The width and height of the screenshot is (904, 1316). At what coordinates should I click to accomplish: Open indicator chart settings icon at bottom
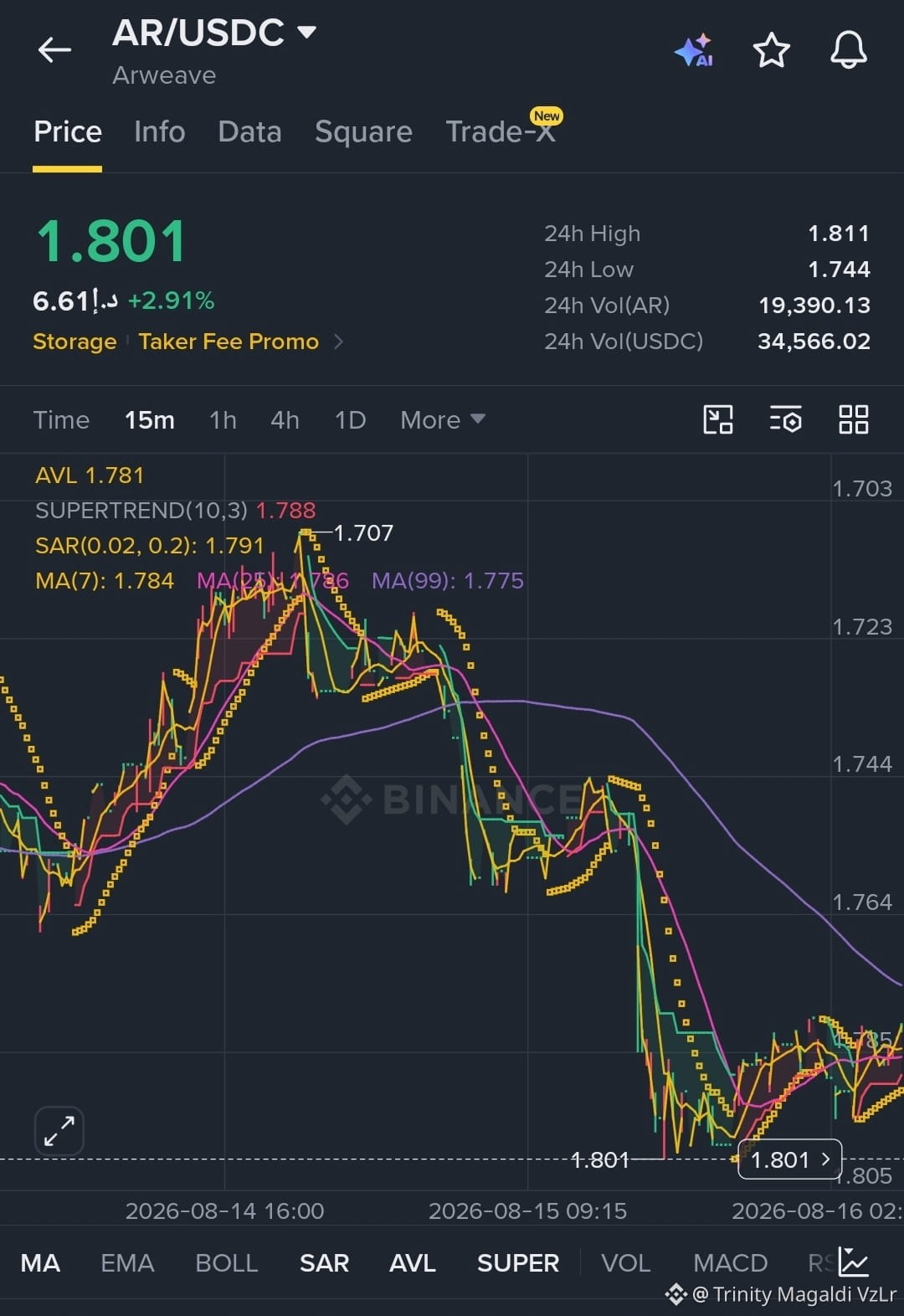click(854, 1262)
